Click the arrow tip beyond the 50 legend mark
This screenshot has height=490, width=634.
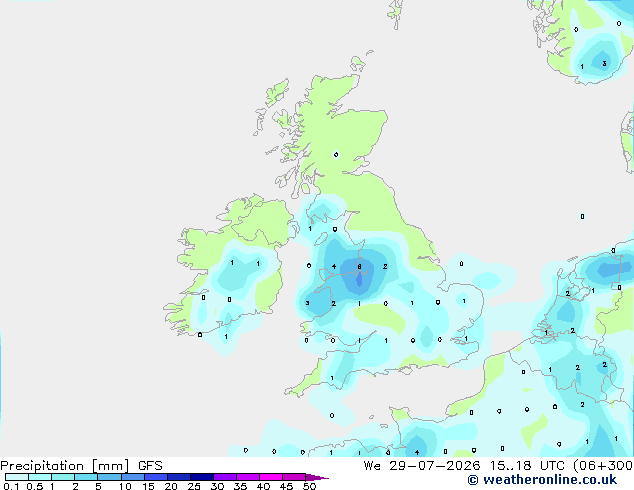(x=318, y=477)
